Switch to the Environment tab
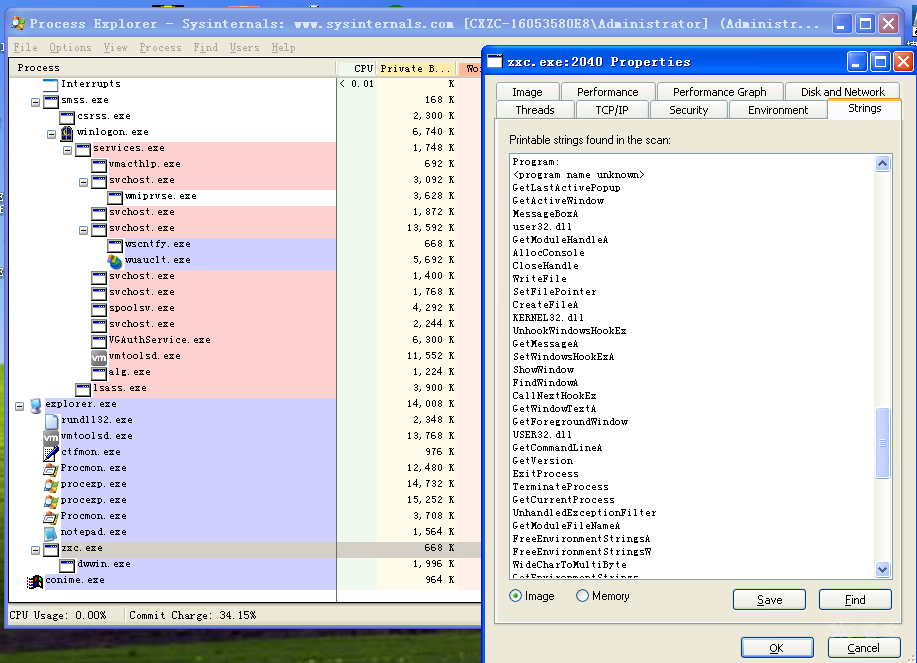 tap(778, 110)
